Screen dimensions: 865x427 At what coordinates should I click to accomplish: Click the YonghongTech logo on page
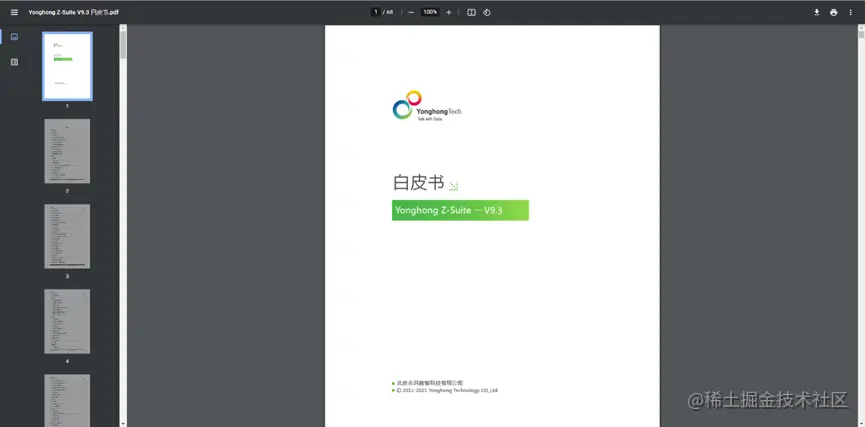coord(426,106)
